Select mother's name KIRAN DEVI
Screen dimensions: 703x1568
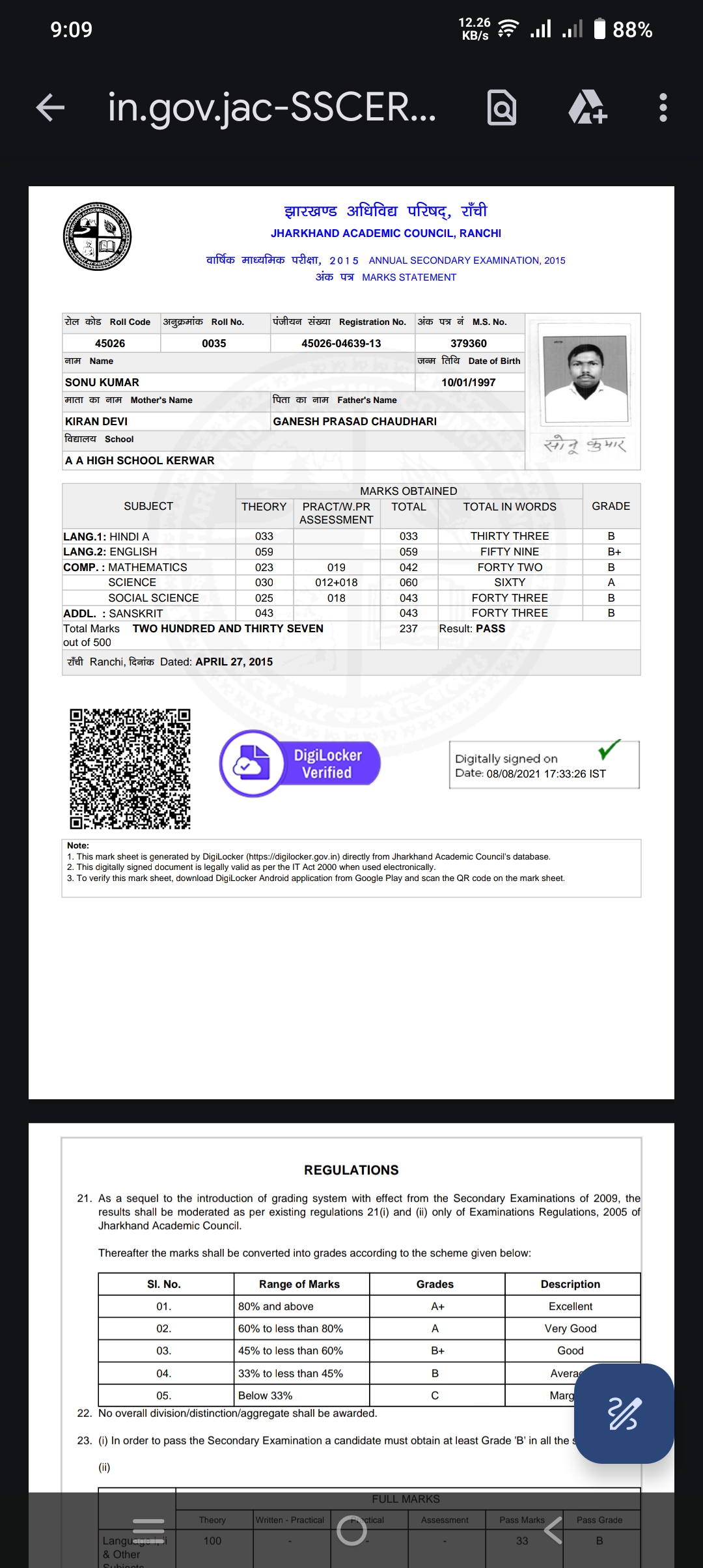click(x=96, y=421)
